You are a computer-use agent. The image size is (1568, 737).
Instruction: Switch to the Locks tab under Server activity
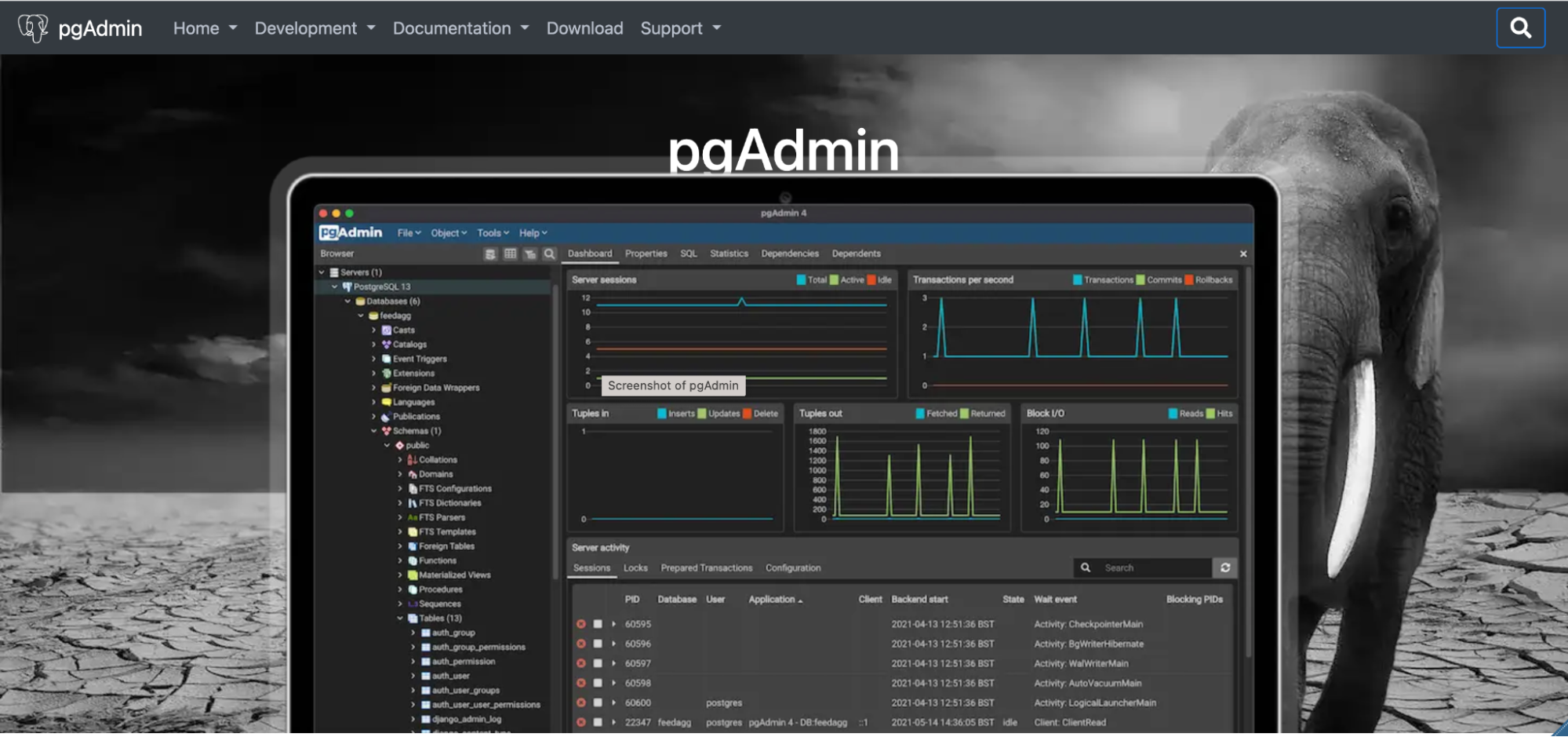coord(635,568)
